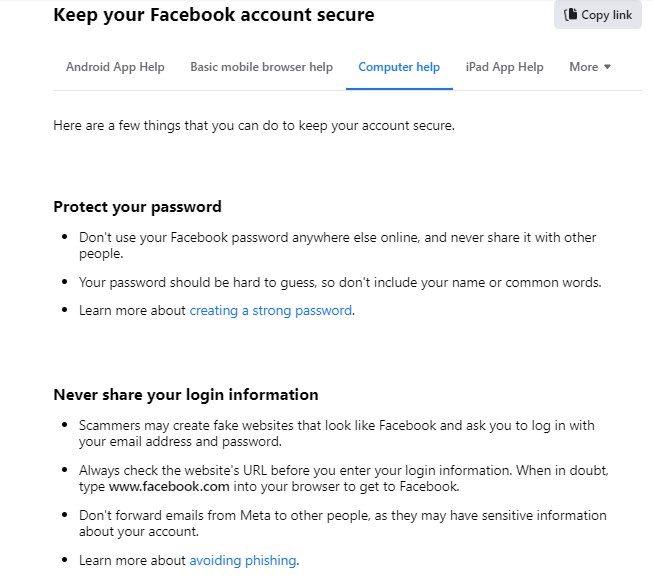Click the Keep your Facebook account secure title

(214, 15)
